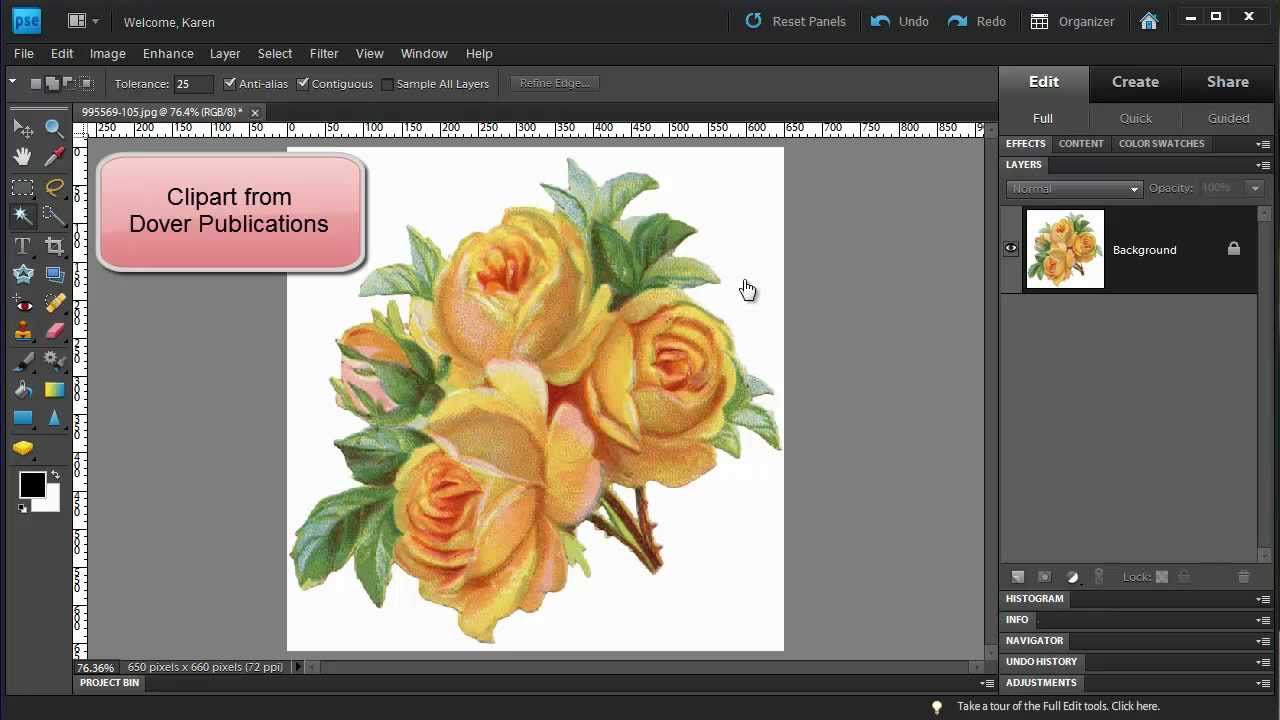
Task: Select the Clone Stamp tool
Action: pyautogui.click(x=23, y=331)
